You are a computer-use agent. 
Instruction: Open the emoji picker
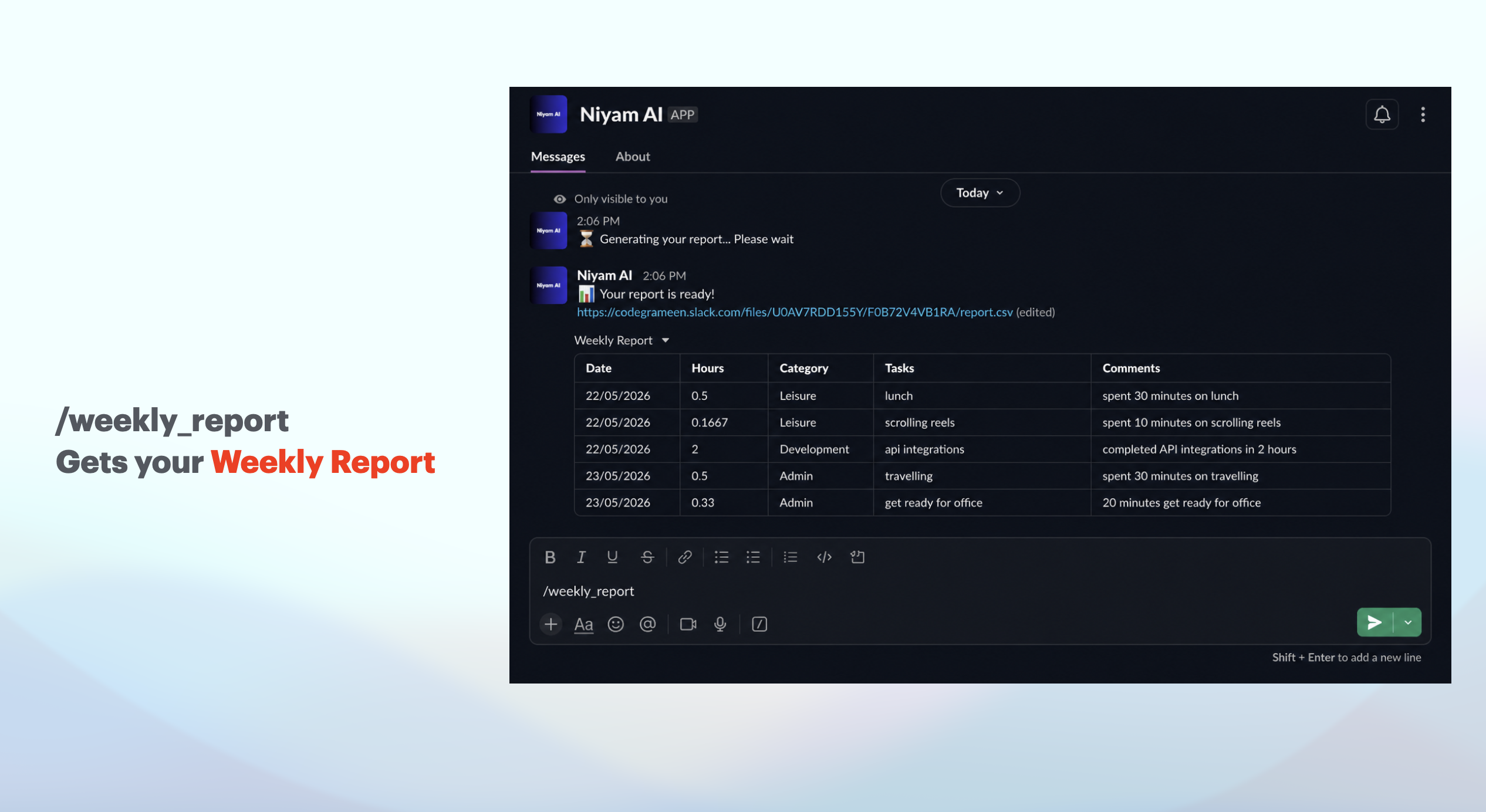[616, 624]
